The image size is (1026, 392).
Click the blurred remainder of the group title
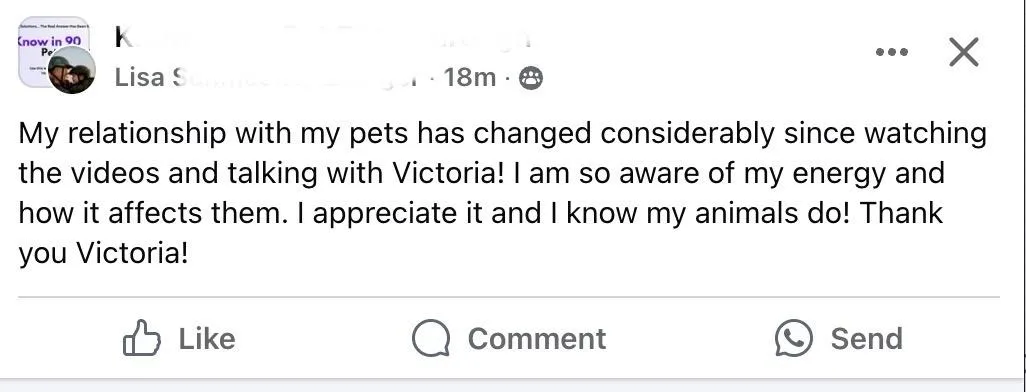pyautogui.click(x=327, y=38)
